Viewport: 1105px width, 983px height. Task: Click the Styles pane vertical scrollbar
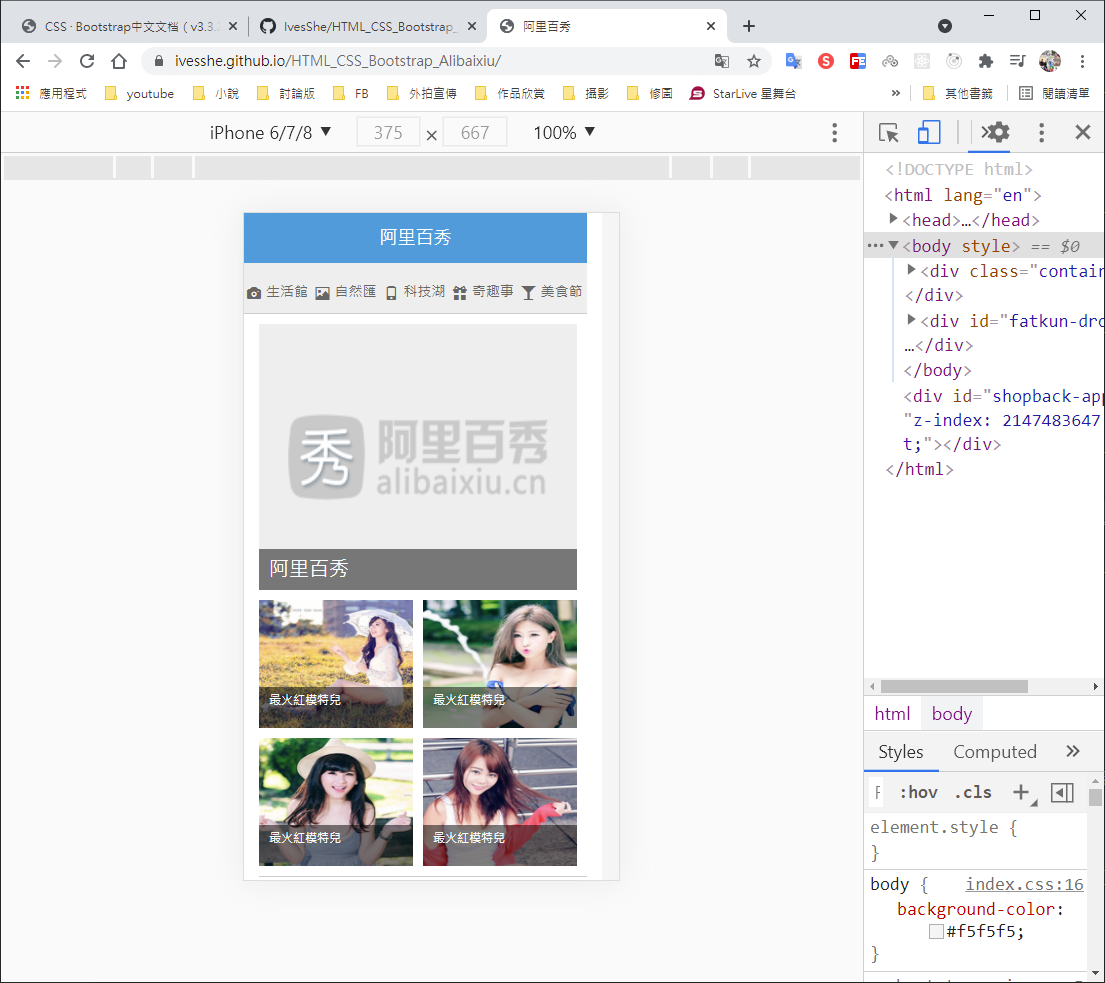tap(1094, 797)
